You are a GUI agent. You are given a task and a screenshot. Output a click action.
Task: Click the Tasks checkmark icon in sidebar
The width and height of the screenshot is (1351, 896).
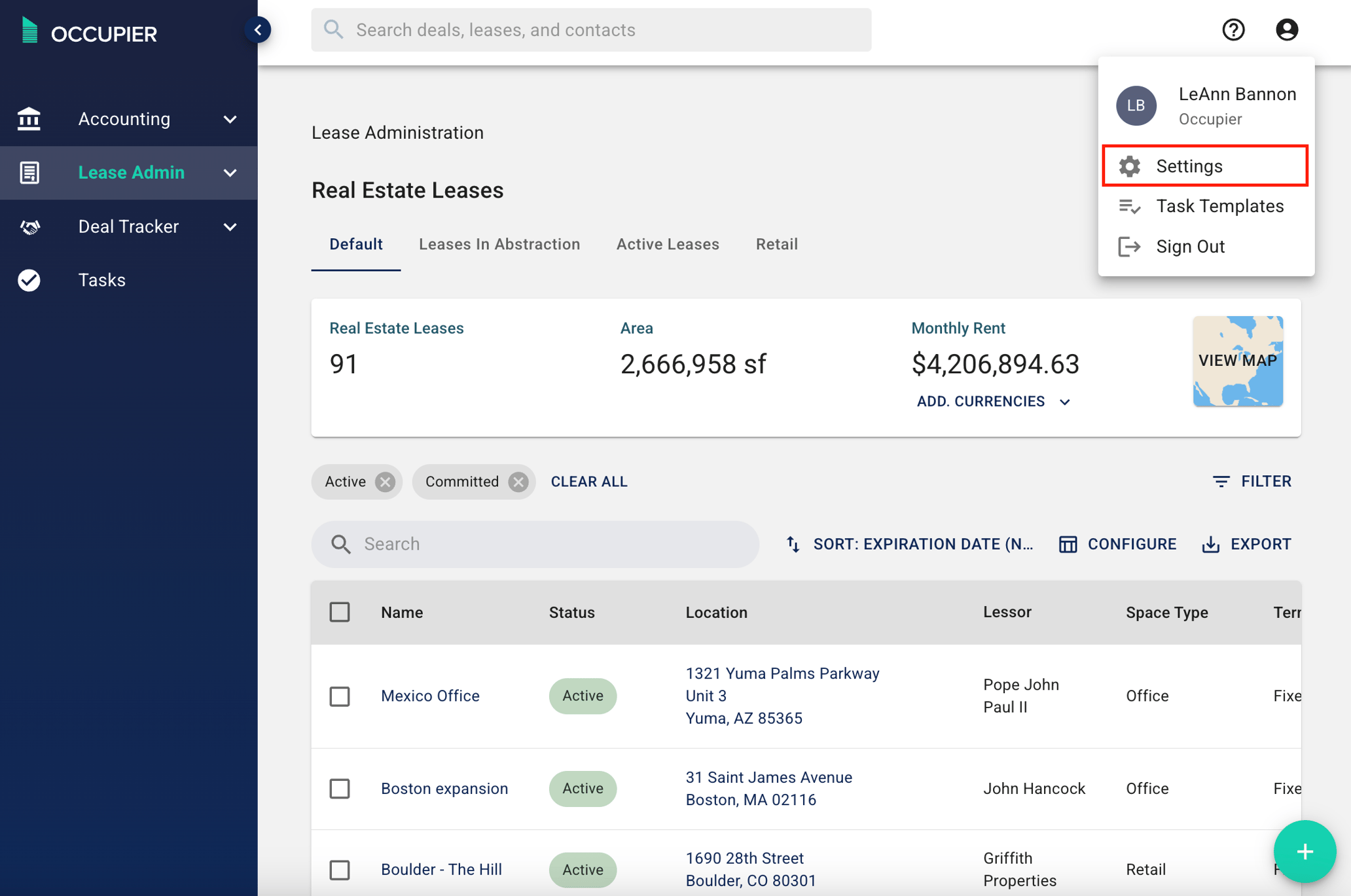tap(29, 280)
